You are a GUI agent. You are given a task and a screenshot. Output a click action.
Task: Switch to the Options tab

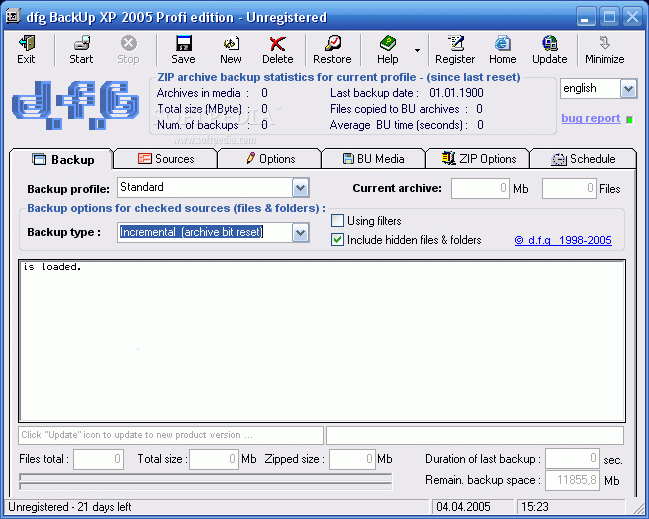[x=270, y=159]
